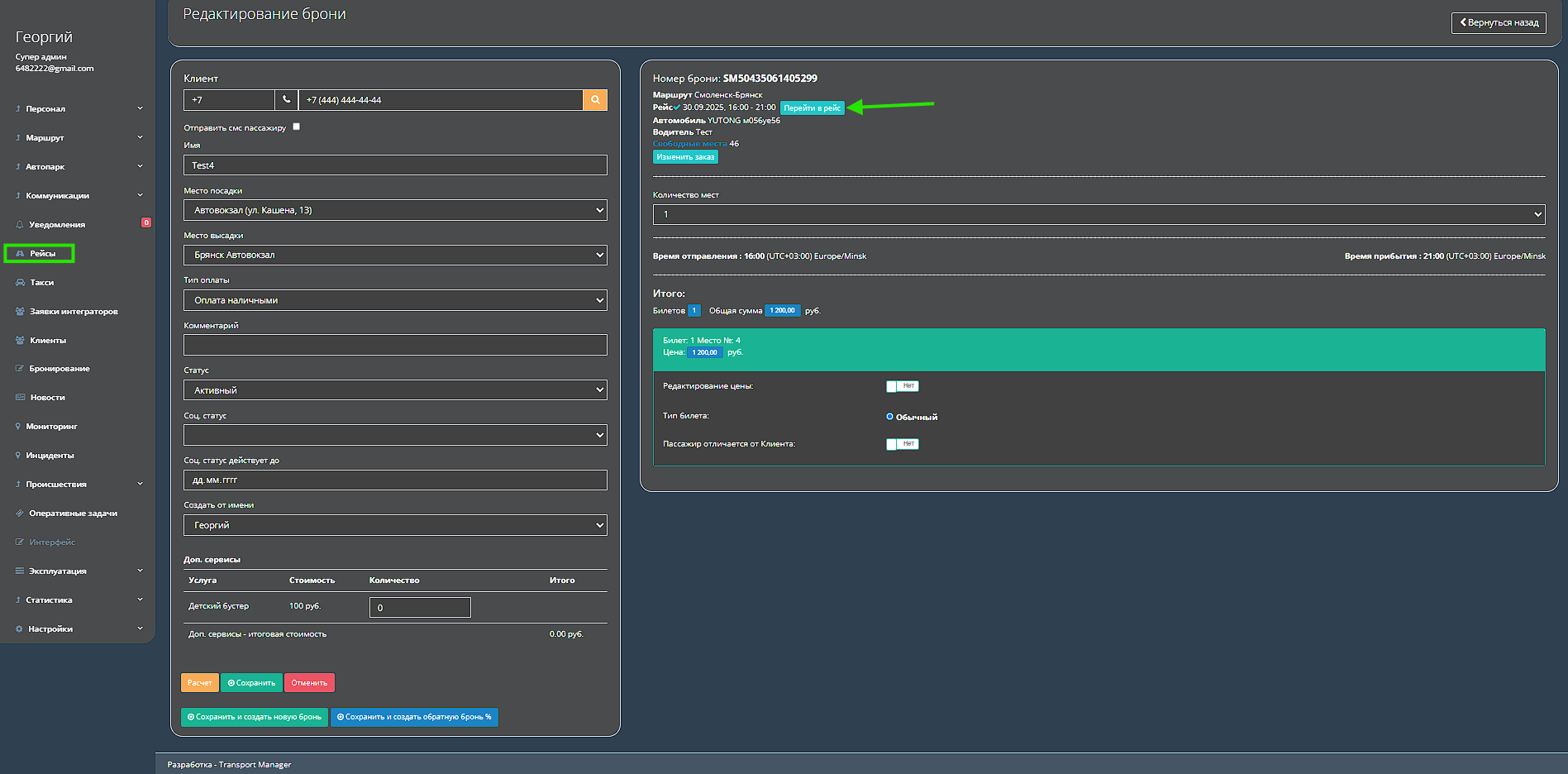Open the Уведомления bell icon
This screenshot has height=774, width=1568.
20,224
